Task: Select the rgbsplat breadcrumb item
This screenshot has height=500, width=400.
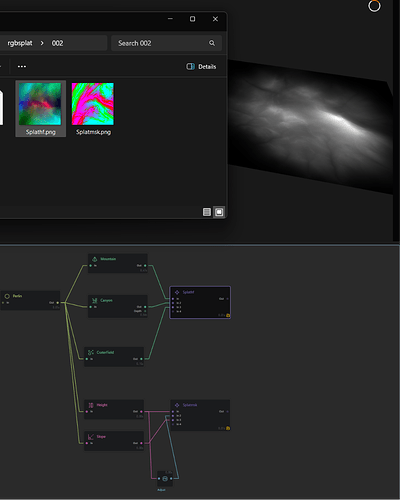Action: tap(20, 43)
